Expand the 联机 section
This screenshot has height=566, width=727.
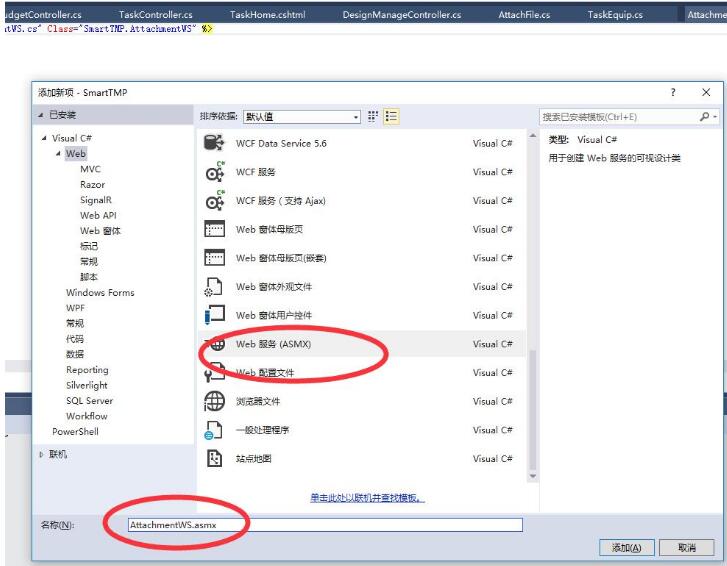pyautogui.click(x=41, y=455)
